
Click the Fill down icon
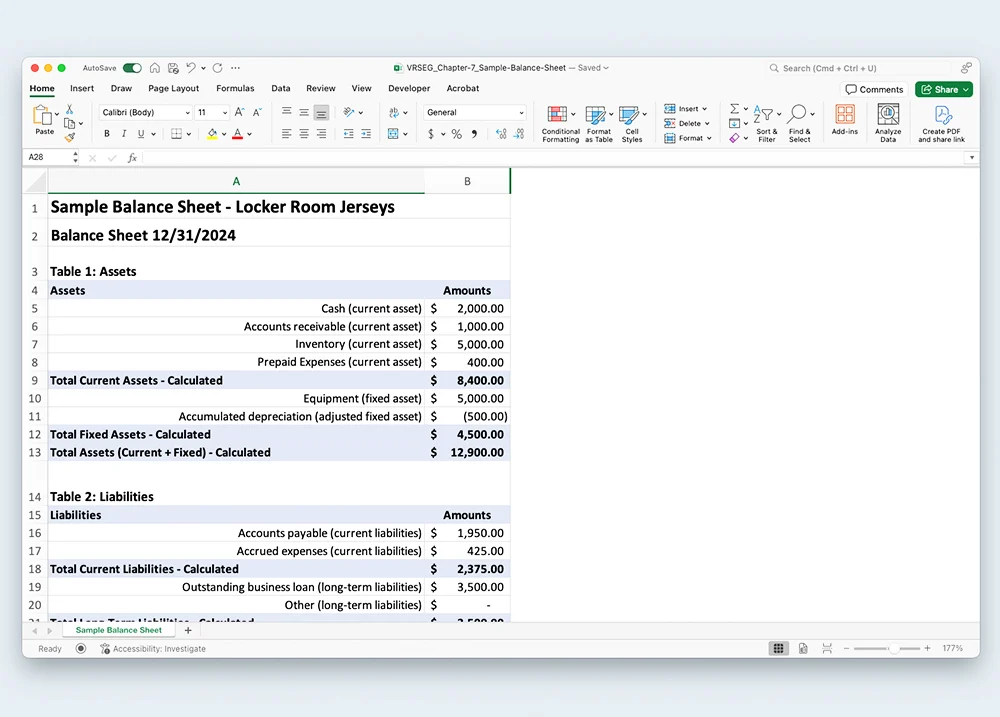click(x=735, y=123)
